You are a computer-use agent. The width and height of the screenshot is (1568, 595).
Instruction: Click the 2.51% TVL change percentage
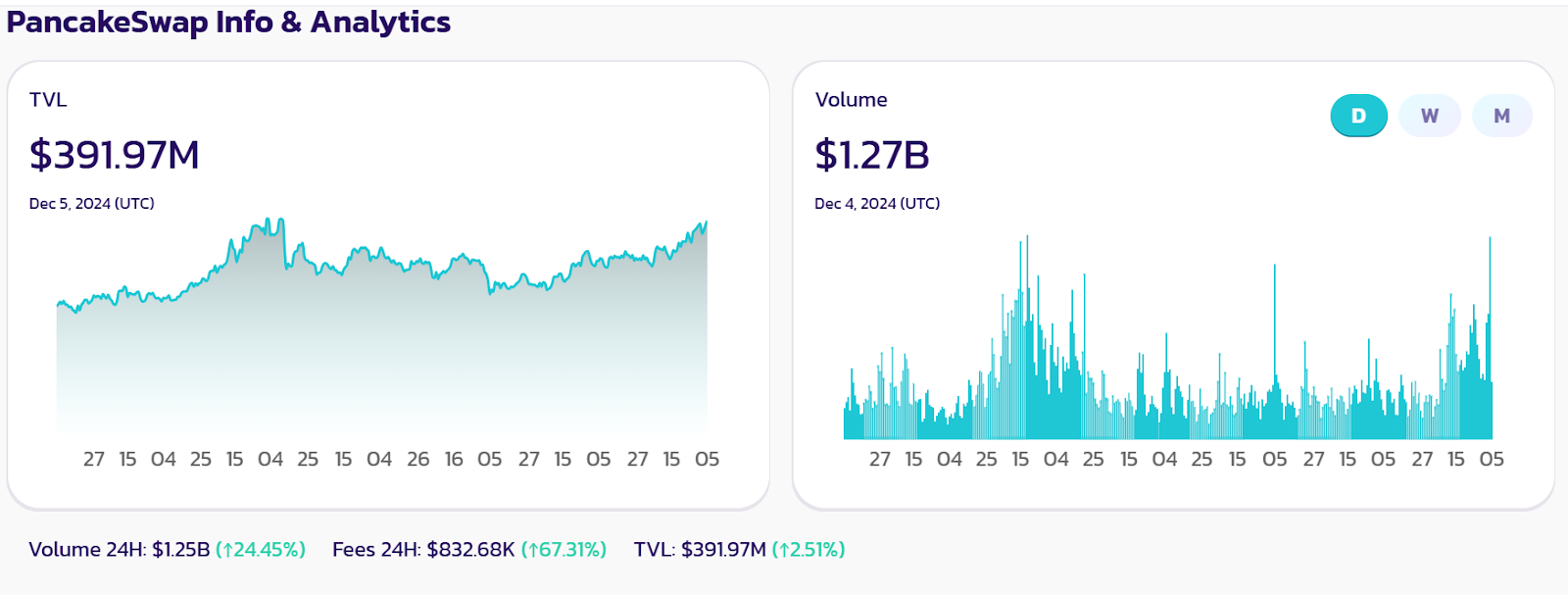click(x=808, y=549)
